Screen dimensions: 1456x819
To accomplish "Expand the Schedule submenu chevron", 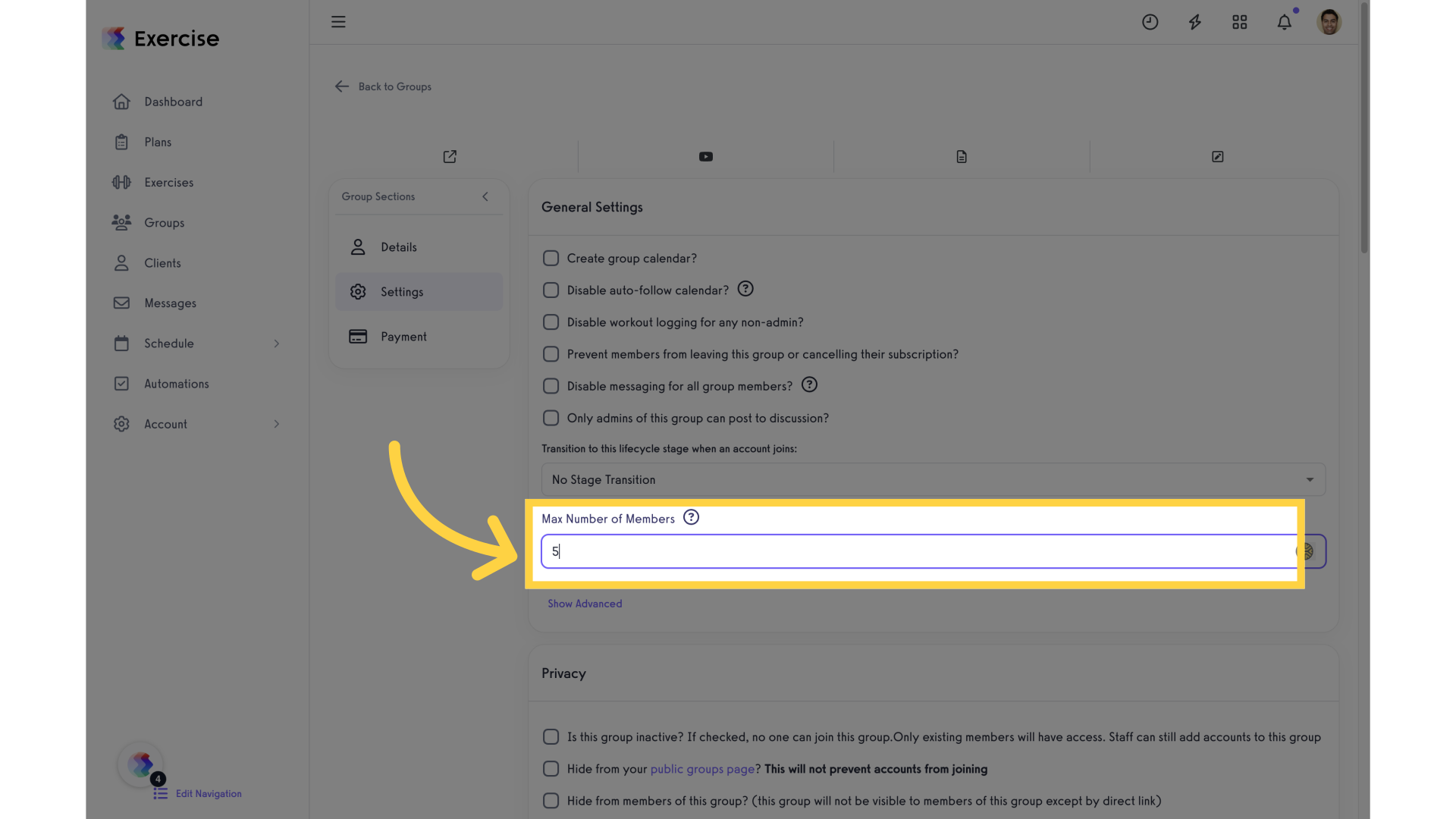I will [277, 344].
